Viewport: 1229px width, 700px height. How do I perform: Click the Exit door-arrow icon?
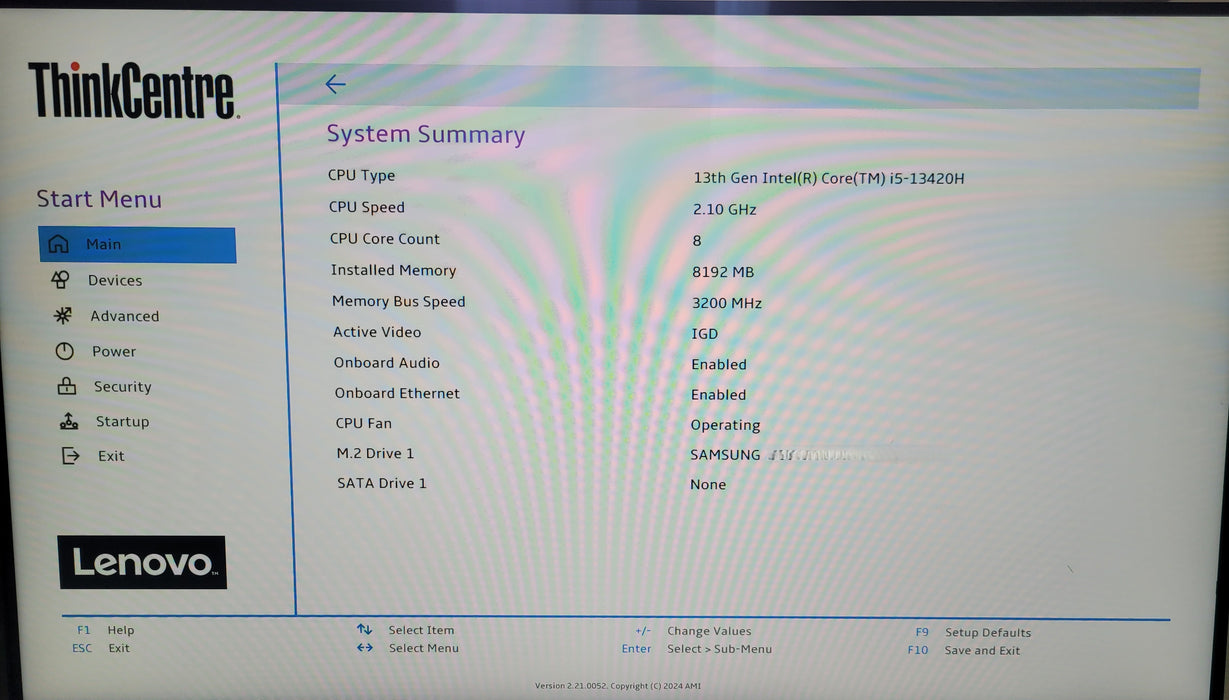[x=70, y=456]
